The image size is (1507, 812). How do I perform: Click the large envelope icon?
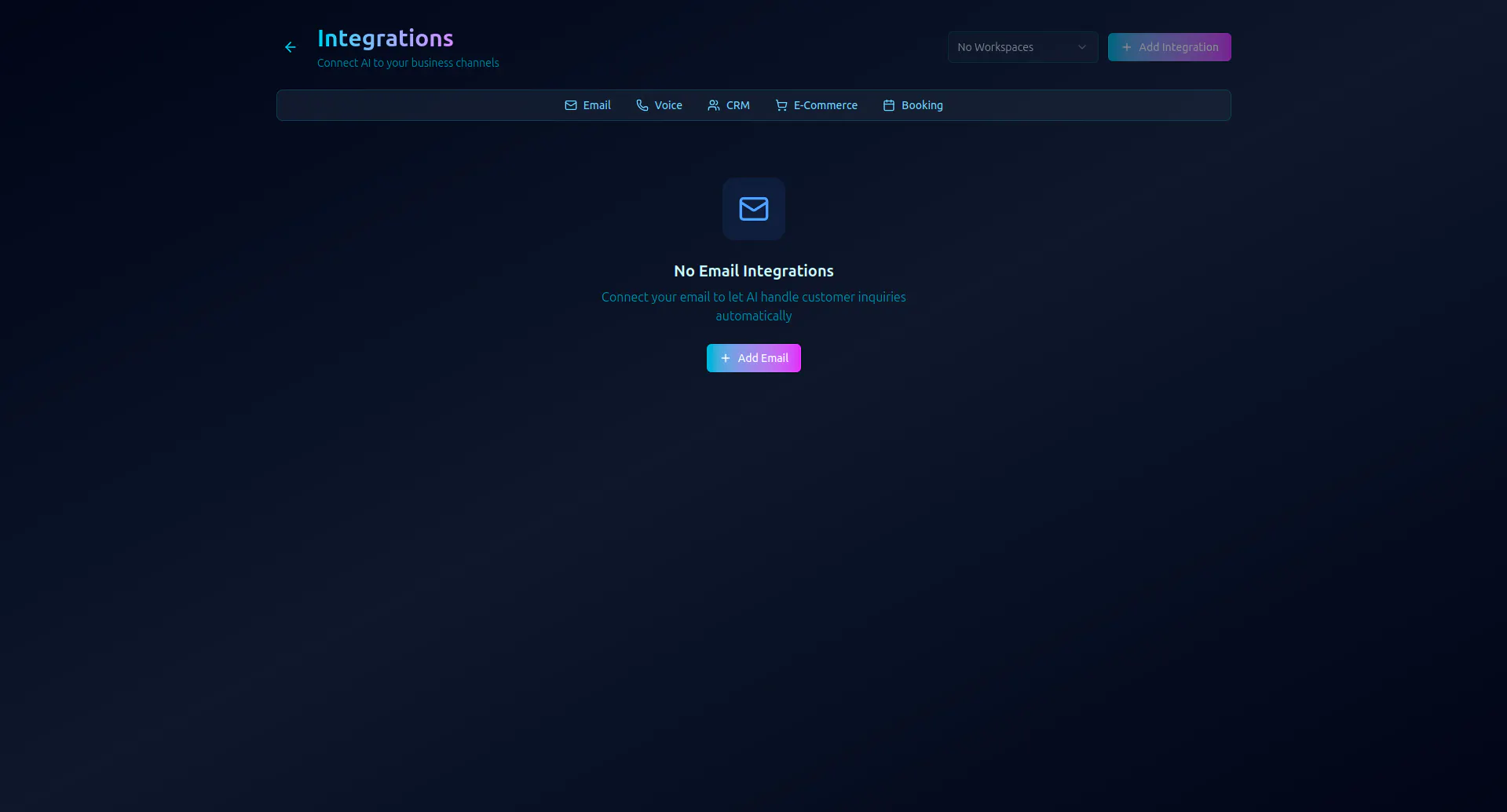point(754,209)
